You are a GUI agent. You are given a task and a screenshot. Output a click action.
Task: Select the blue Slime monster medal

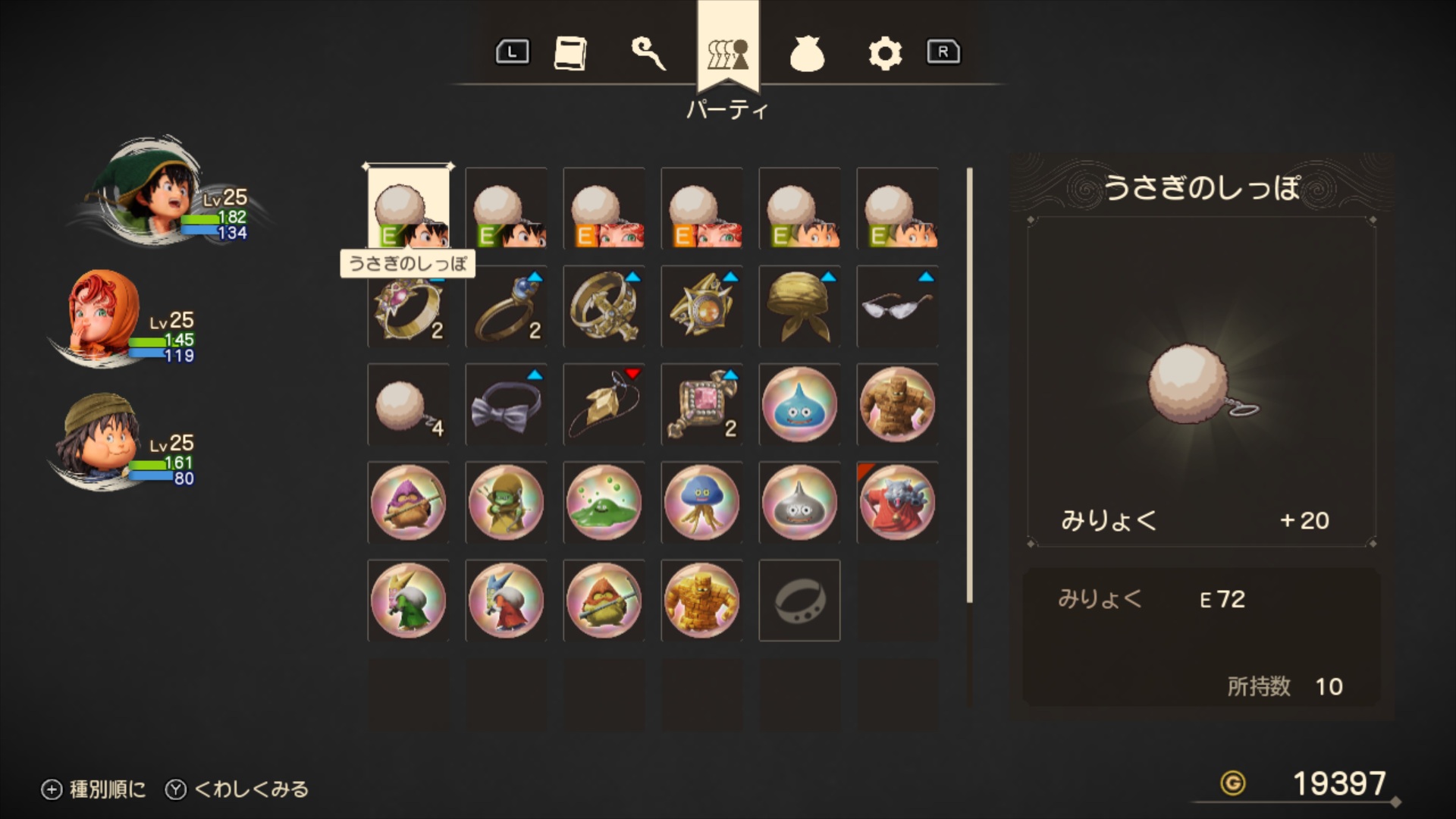(799, 404)
